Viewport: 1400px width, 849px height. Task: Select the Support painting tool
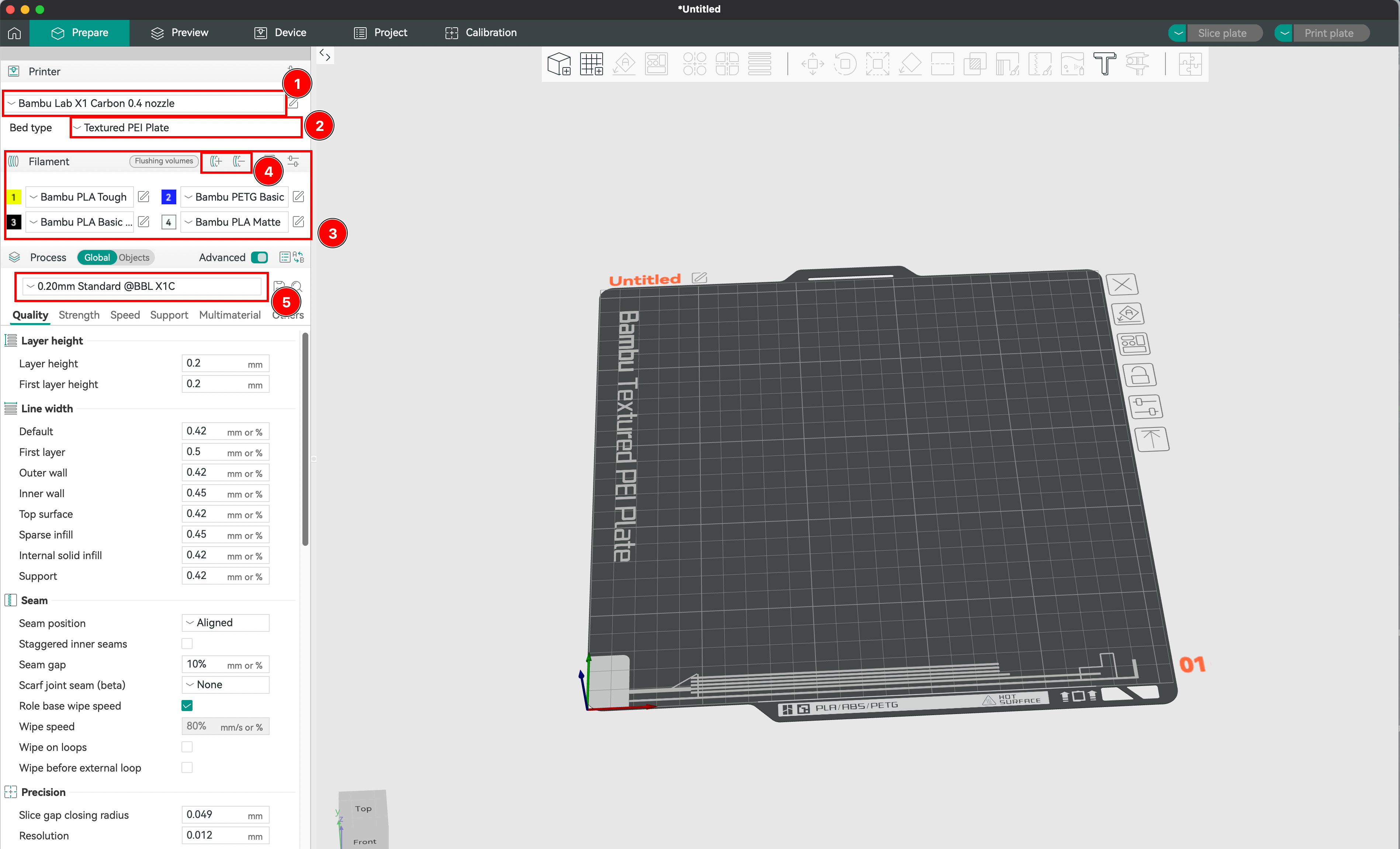click(1007, 64)
